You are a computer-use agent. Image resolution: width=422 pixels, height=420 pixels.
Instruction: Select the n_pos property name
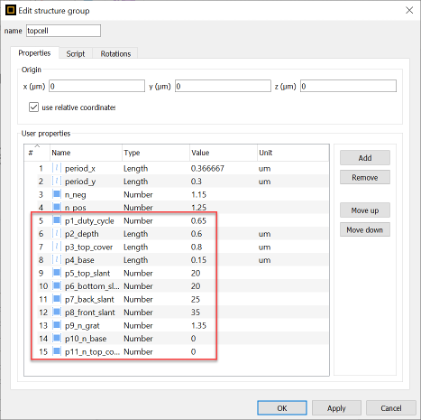76,208
